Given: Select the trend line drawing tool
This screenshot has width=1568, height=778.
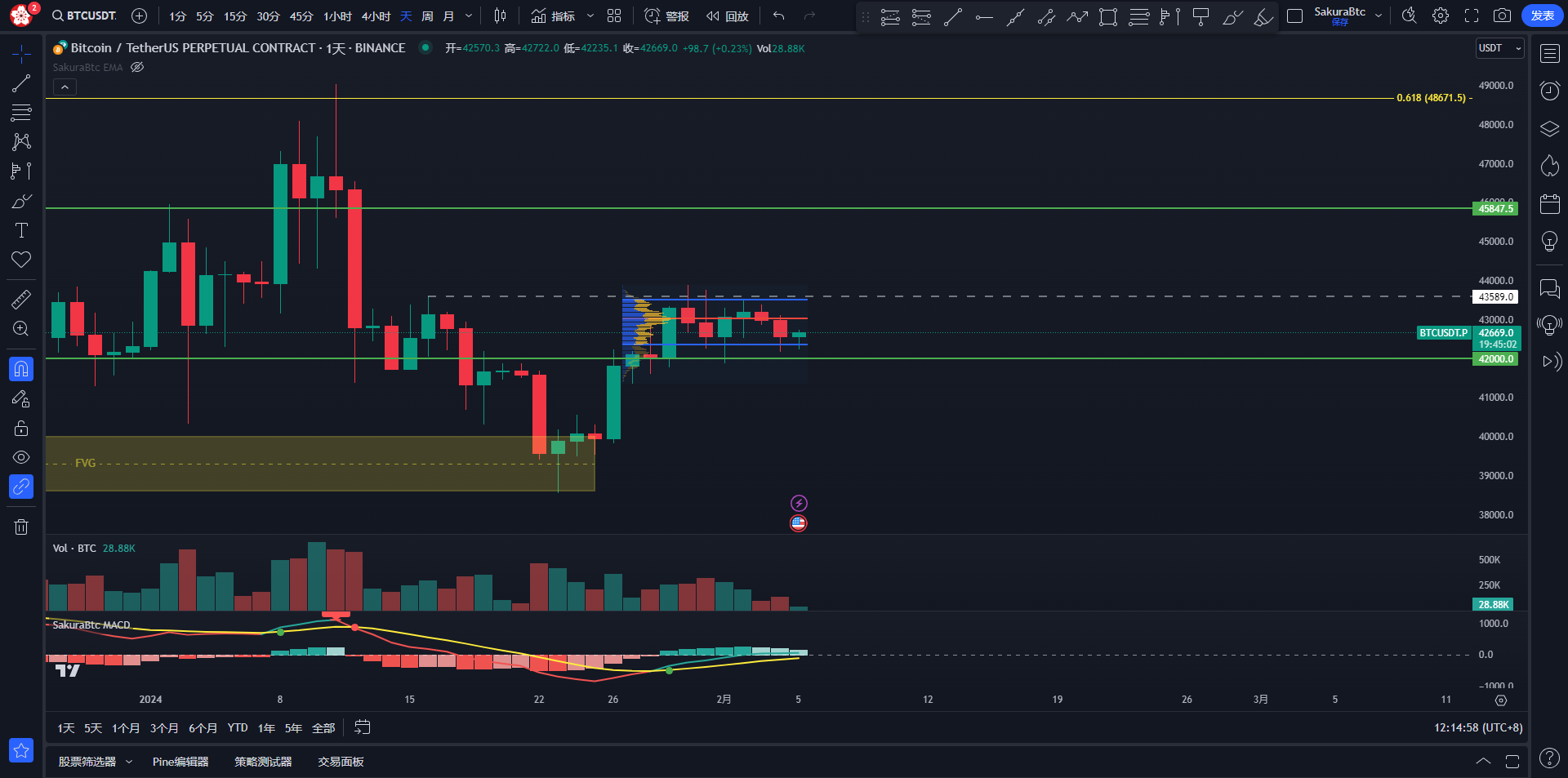Looking at the screenshot, I should (21, 83).
